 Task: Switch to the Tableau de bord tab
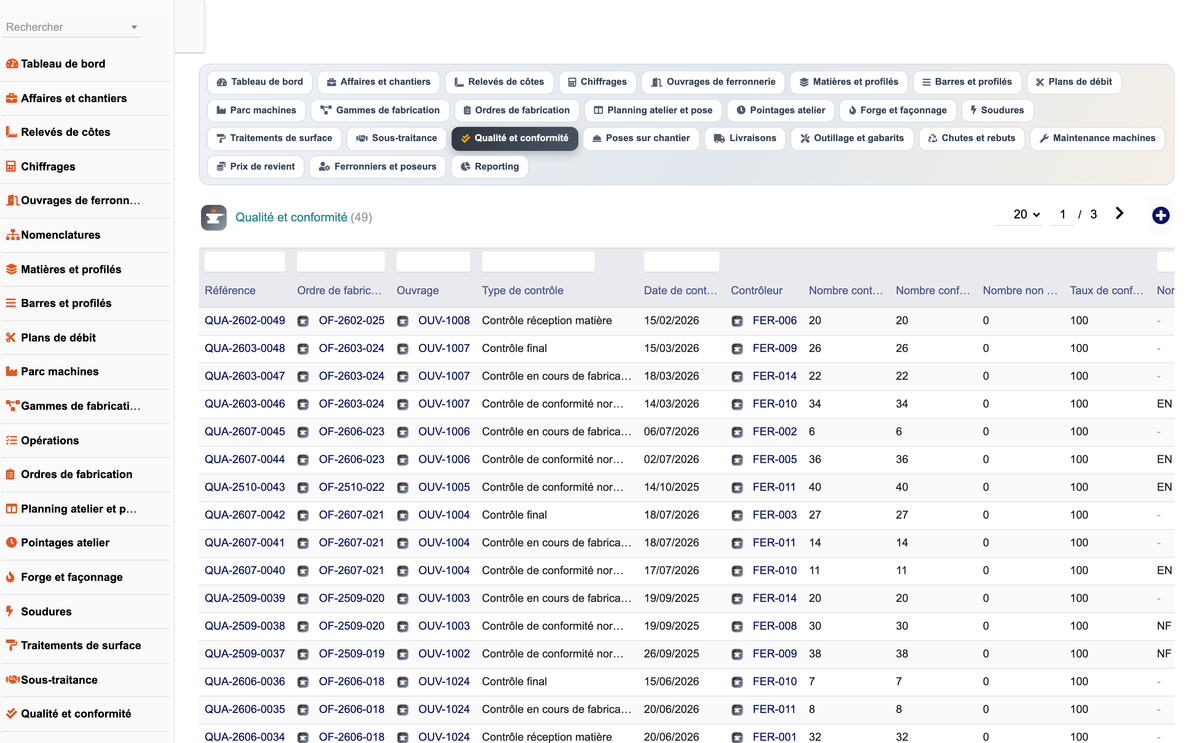point(260,82)
